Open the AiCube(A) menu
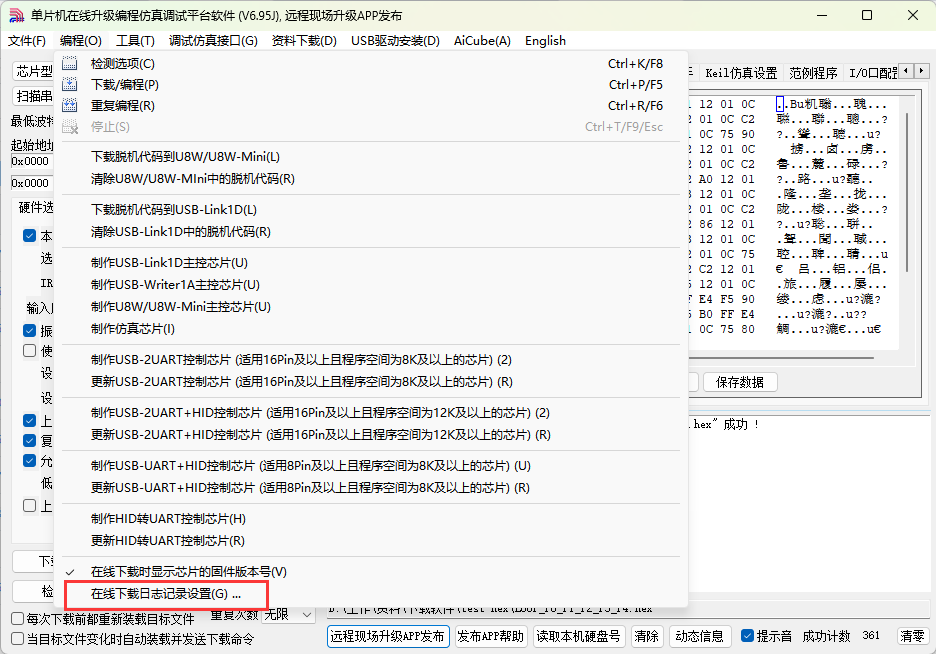This screenshot has height=654, width=936. coord(482,41)
